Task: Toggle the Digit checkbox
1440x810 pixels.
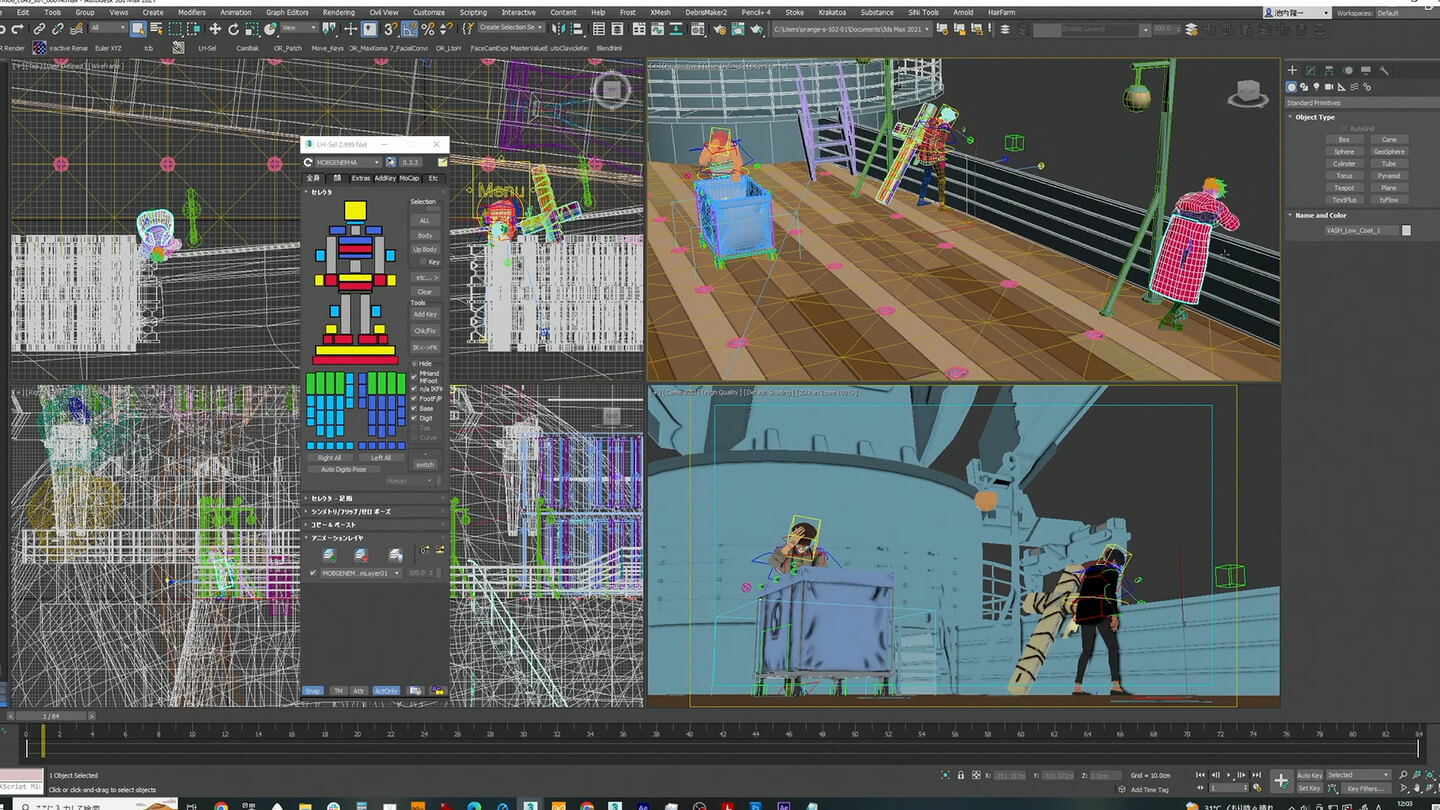Action: click(414, 418)
